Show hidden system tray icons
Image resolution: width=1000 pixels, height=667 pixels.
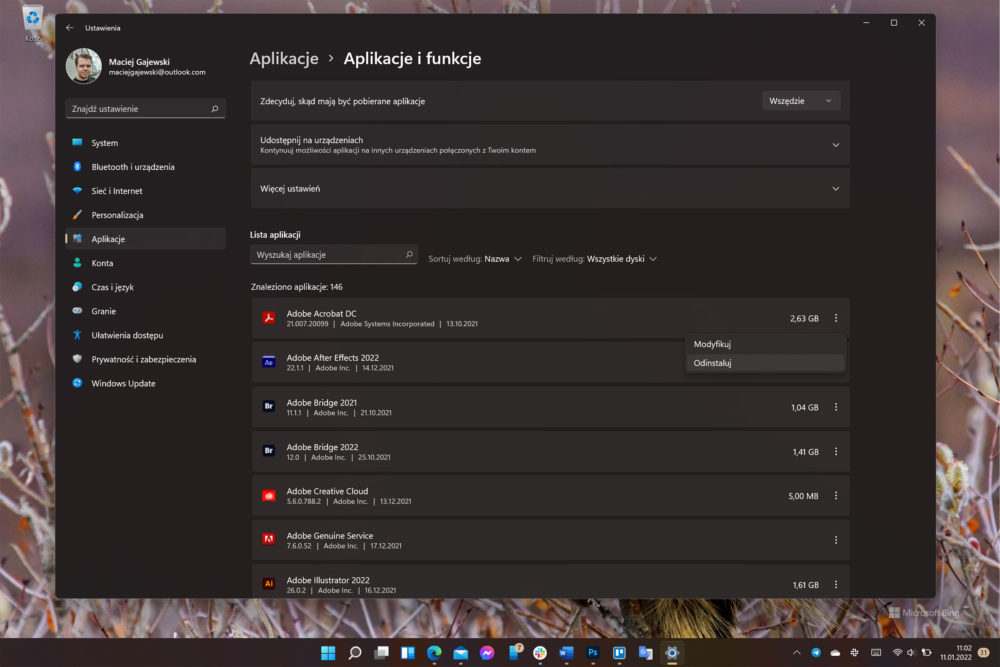796,652
